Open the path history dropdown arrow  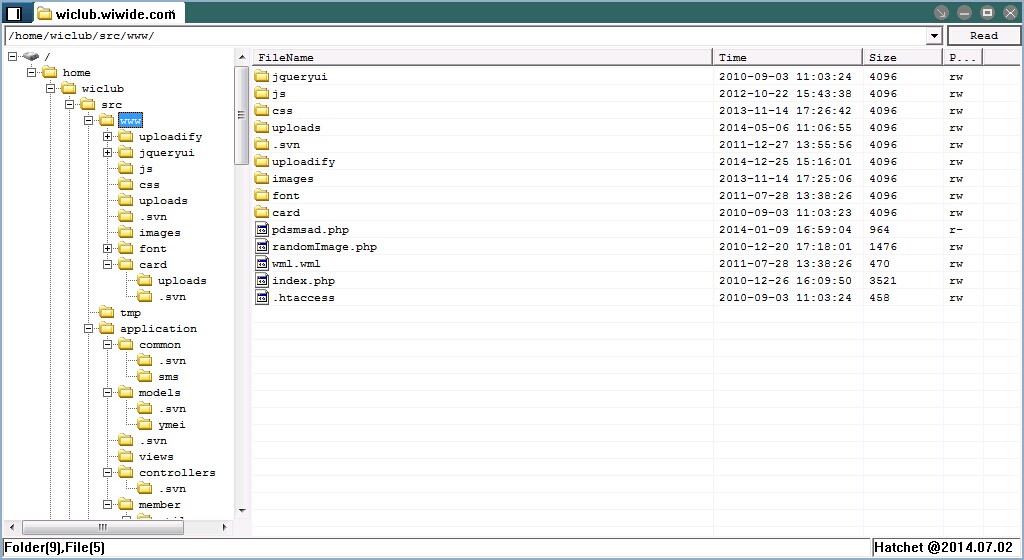[x=934, y=36]
